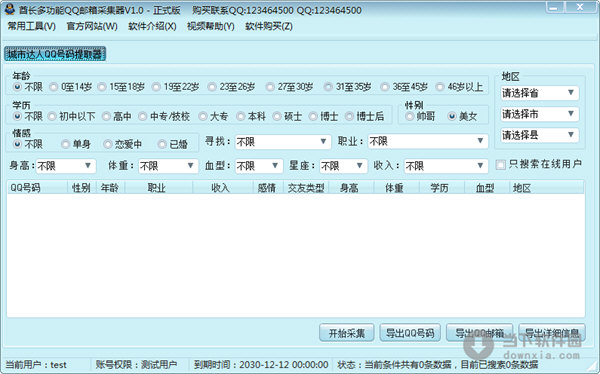Select relationship 不限 radio button
Image resolution: width=600 pixels, height=374 pixels.
28,144
